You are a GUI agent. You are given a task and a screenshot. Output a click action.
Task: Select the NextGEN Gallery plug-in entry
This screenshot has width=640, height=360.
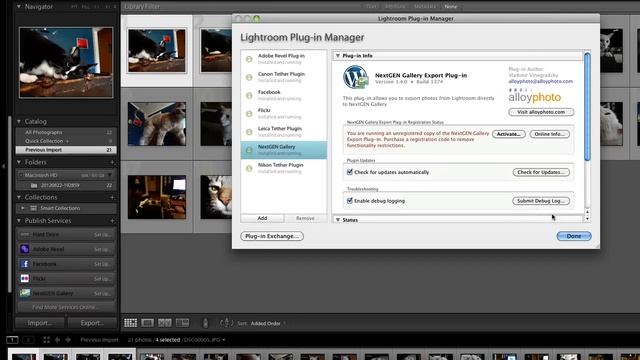[x=284, y=150]
